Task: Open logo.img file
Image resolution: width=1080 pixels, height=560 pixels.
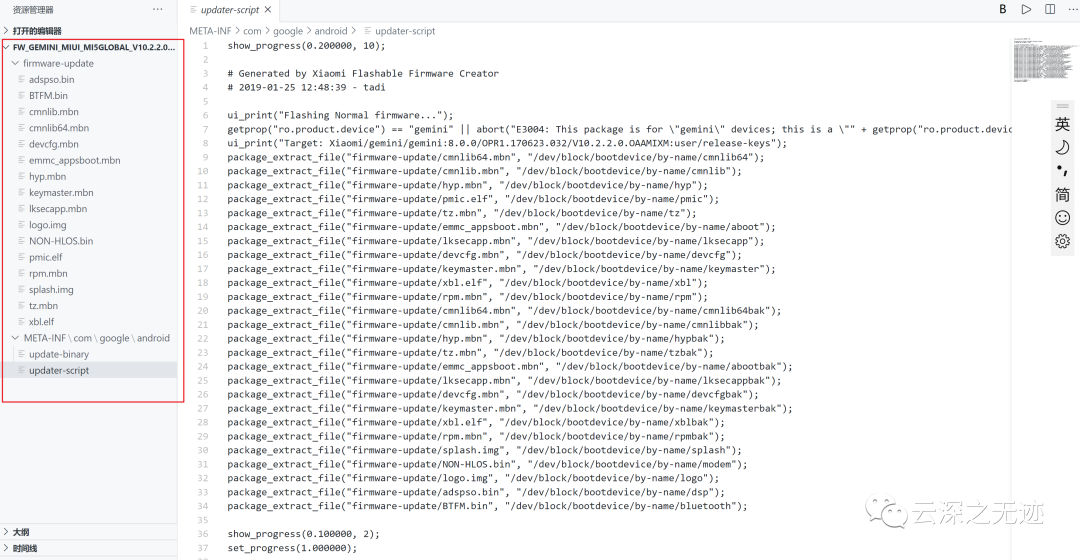Action: (48, 225)
